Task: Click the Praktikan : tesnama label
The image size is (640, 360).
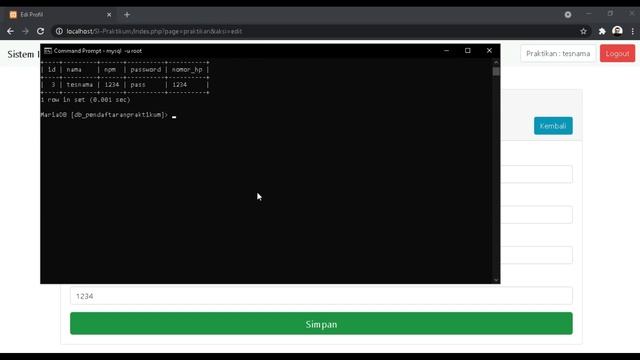Action: pos(558,53)
